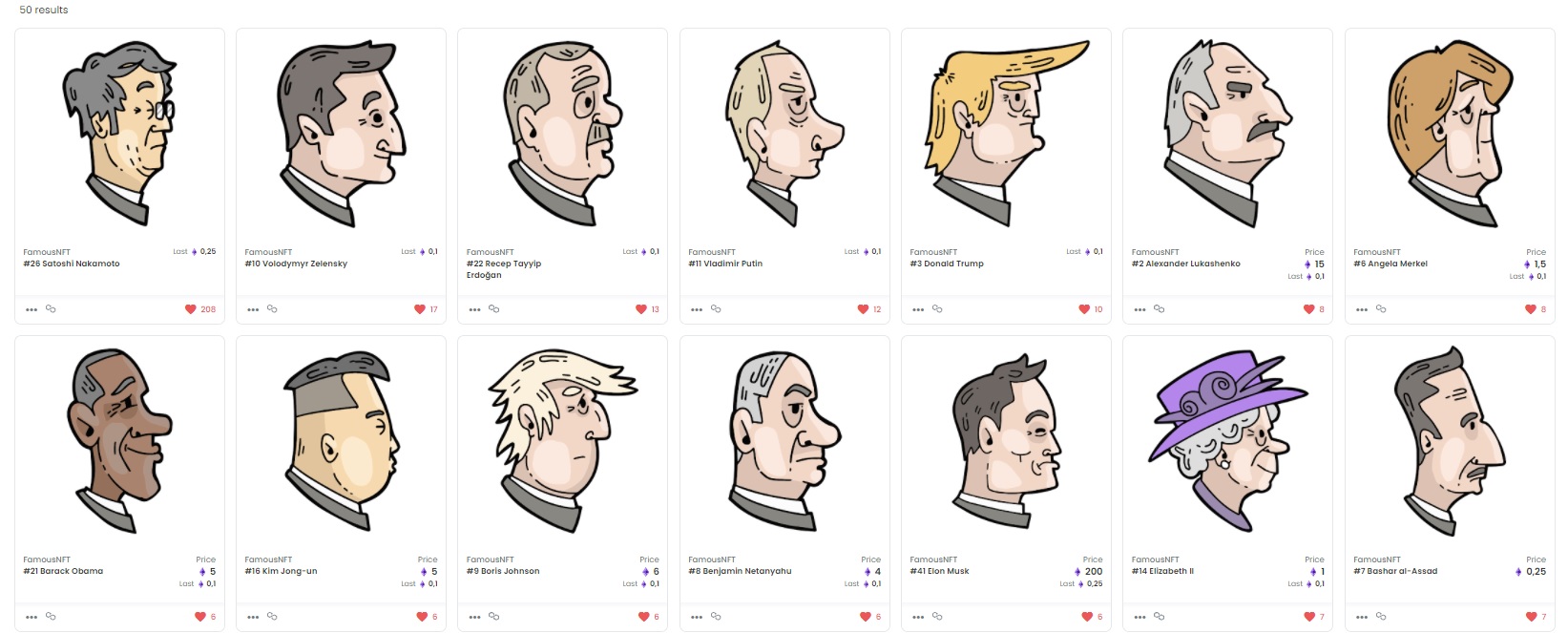Favorite the Alexander Lukashenko NFT heart
Image resolution: width=1568 pixels, height=633 pixels.
coord(1308,309)
